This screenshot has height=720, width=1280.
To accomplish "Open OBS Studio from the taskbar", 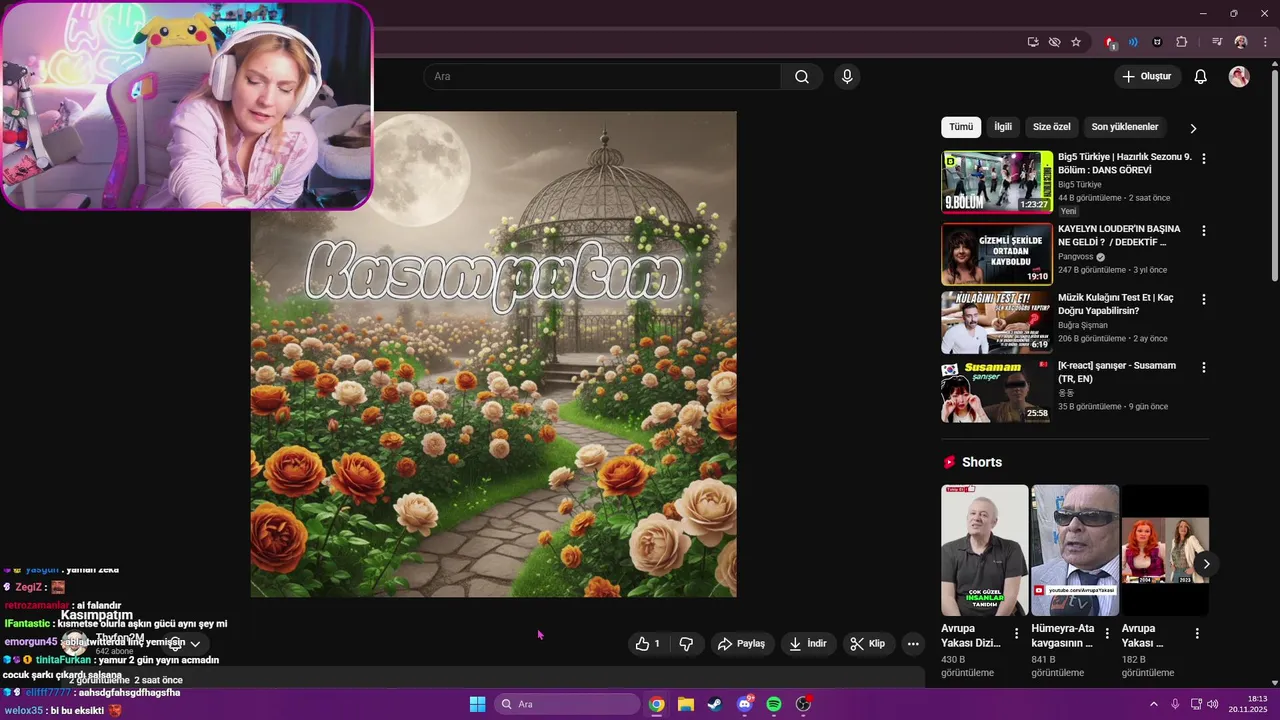I will [803, 704].
